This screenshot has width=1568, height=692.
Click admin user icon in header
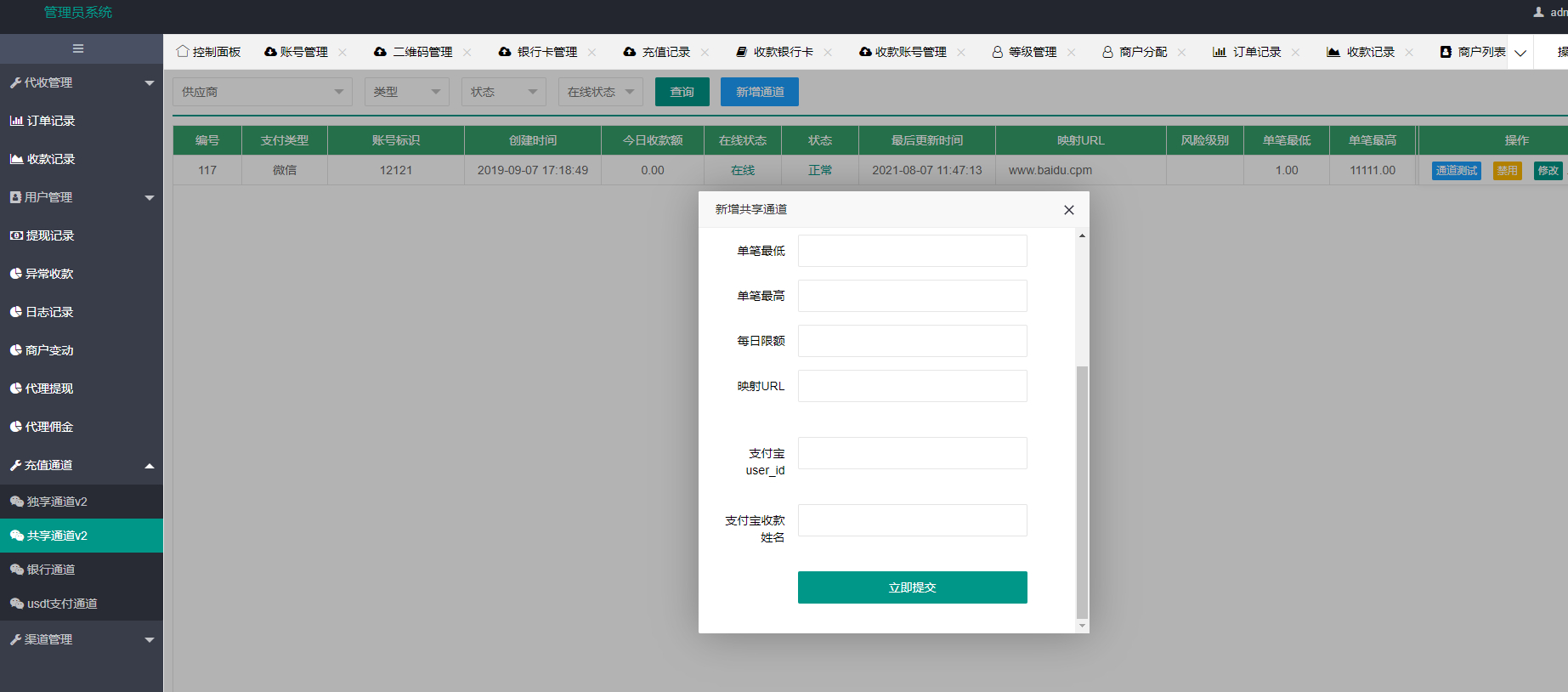1538,12
